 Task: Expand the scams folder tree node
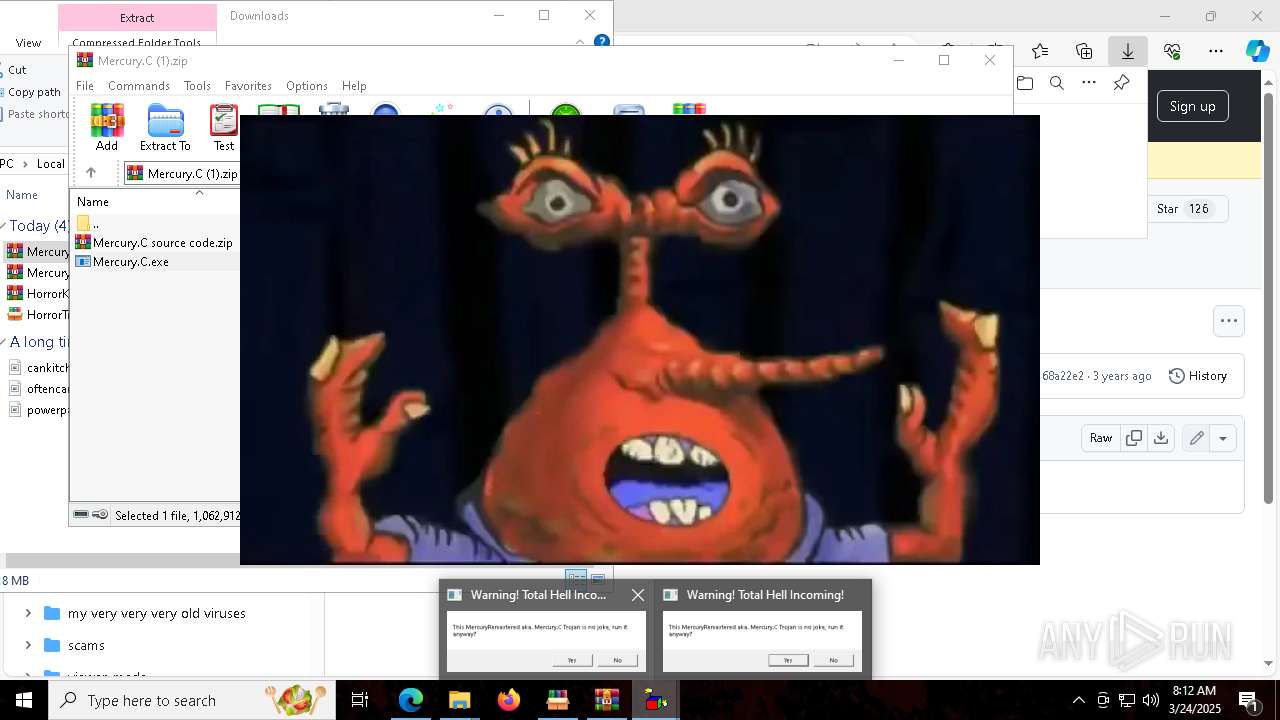click(x=28, y=645)
